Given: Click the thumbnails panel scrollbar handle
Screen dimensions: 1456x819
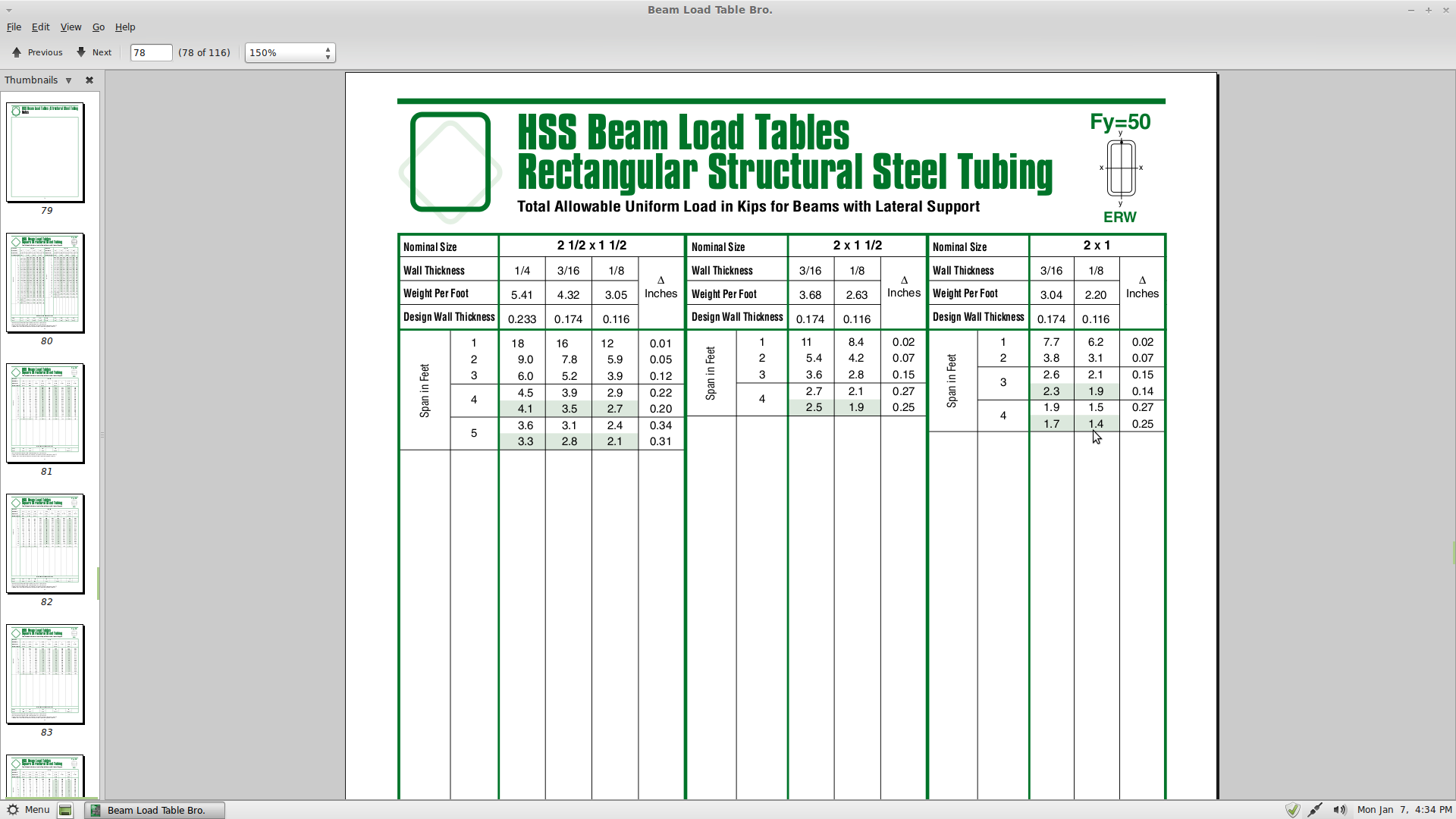Looking at the screenshot, I should pos(99,583).
